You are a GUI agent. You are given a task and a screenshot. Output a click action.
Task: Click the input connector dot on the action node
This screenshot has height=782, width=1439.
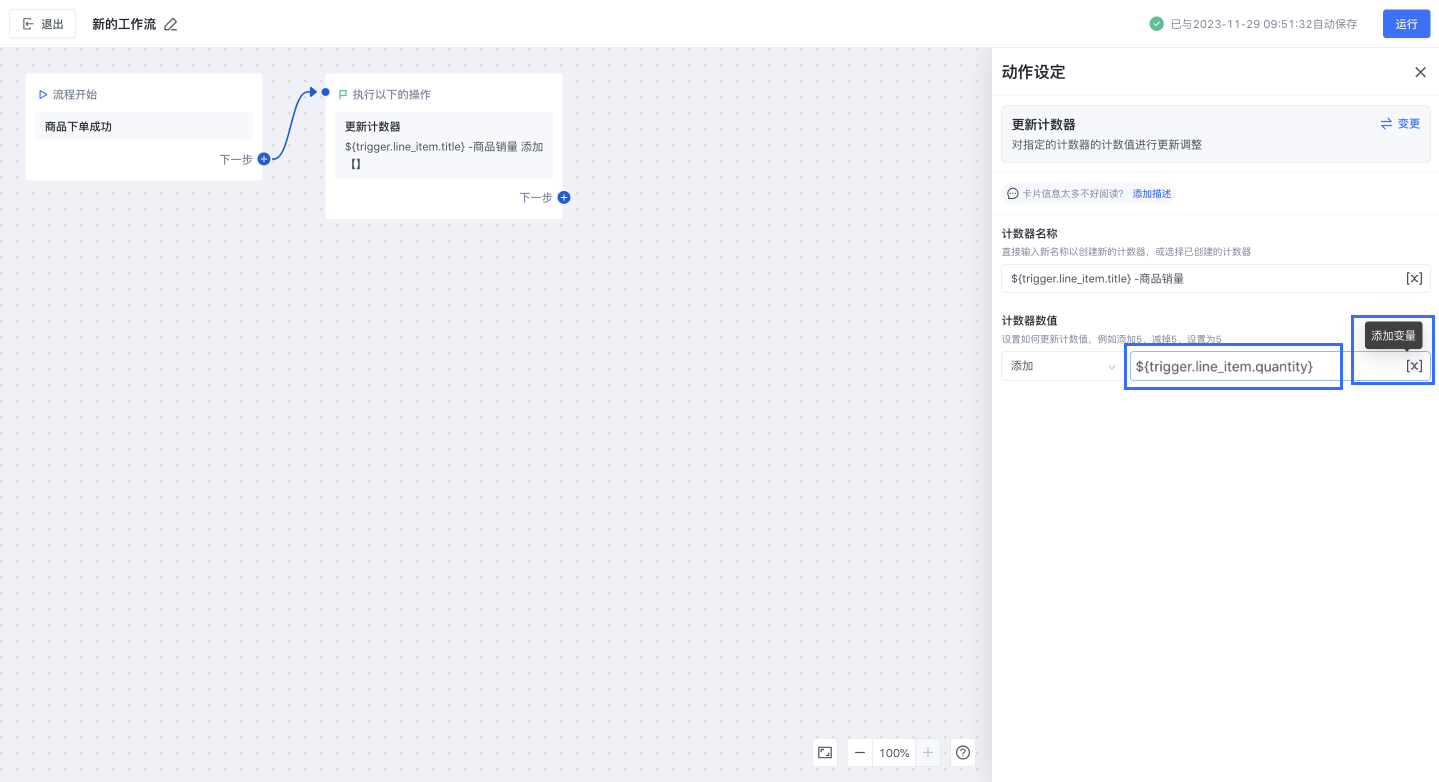pos(326,92)
